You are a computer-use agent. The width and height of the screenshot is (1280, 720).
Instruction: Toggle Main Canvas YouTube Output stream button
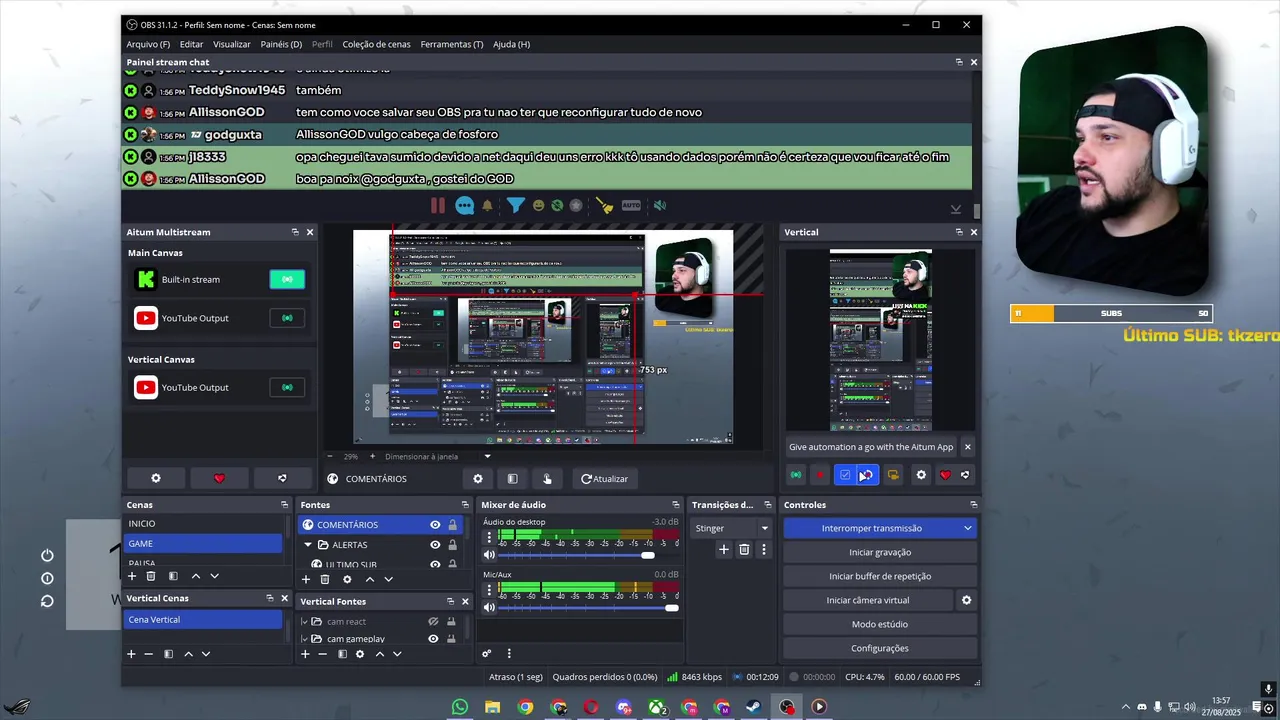click(287, 318)
